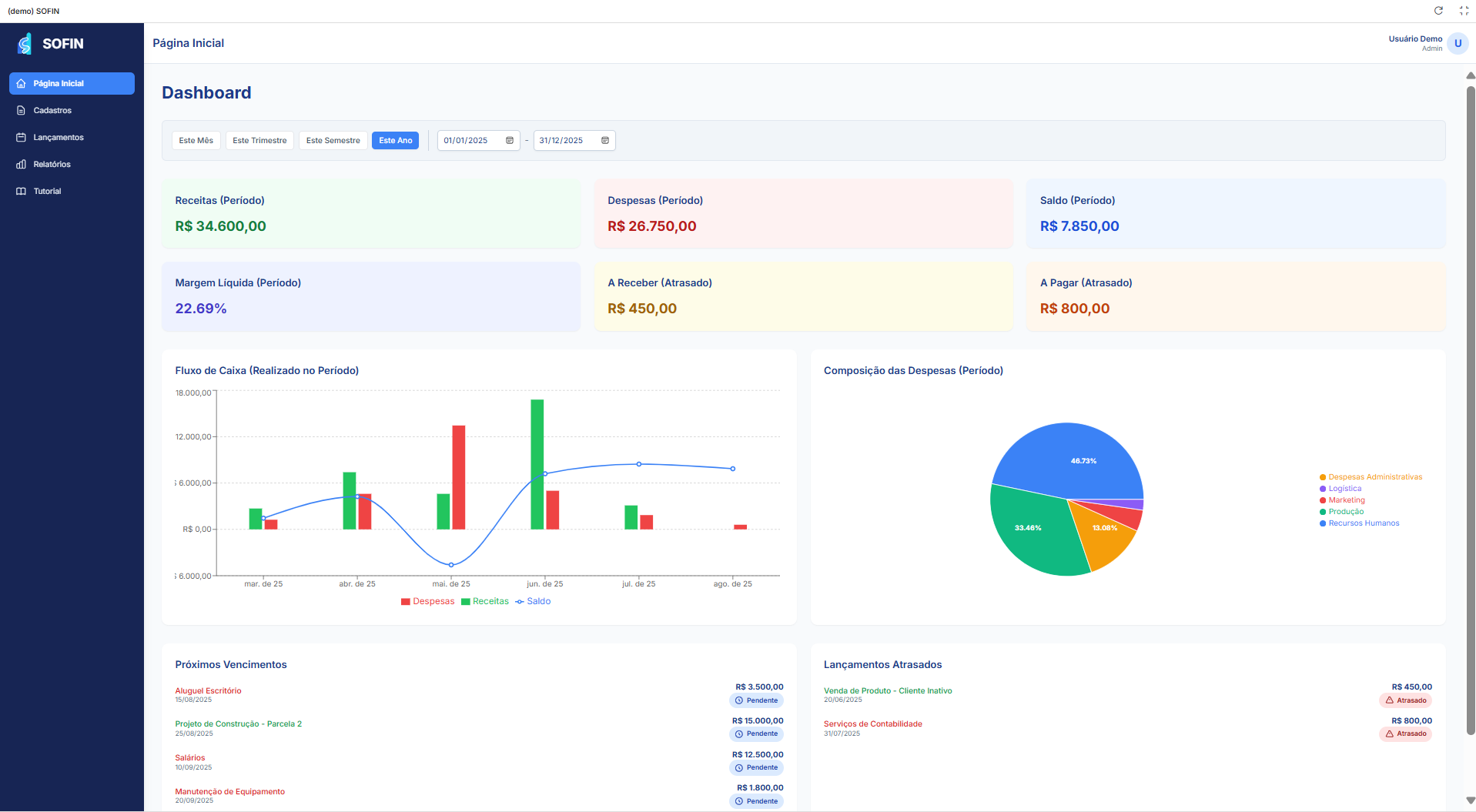This screenshot has width=1476, height=812.
Task: Go to Lançamentos section
Action: [72, 138]
